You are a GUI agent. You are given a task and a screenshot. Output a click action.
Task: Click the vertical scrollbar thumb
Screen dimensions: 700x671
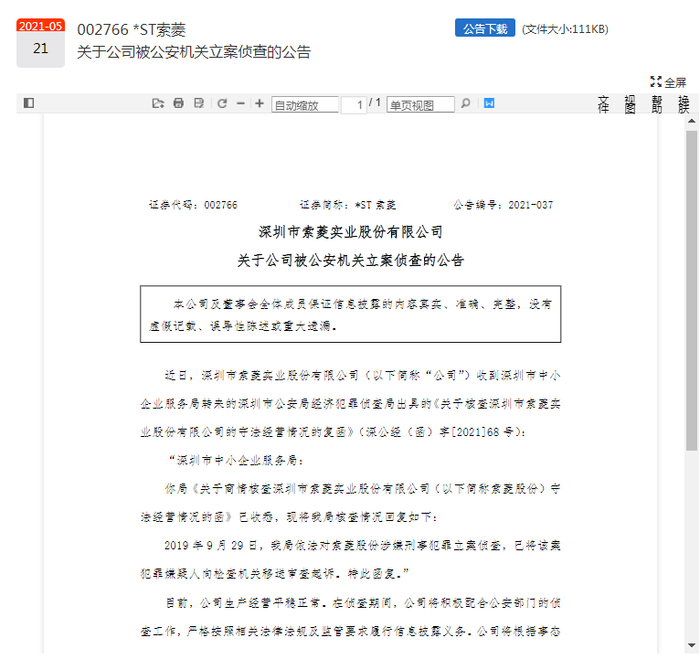pos(692,291)
